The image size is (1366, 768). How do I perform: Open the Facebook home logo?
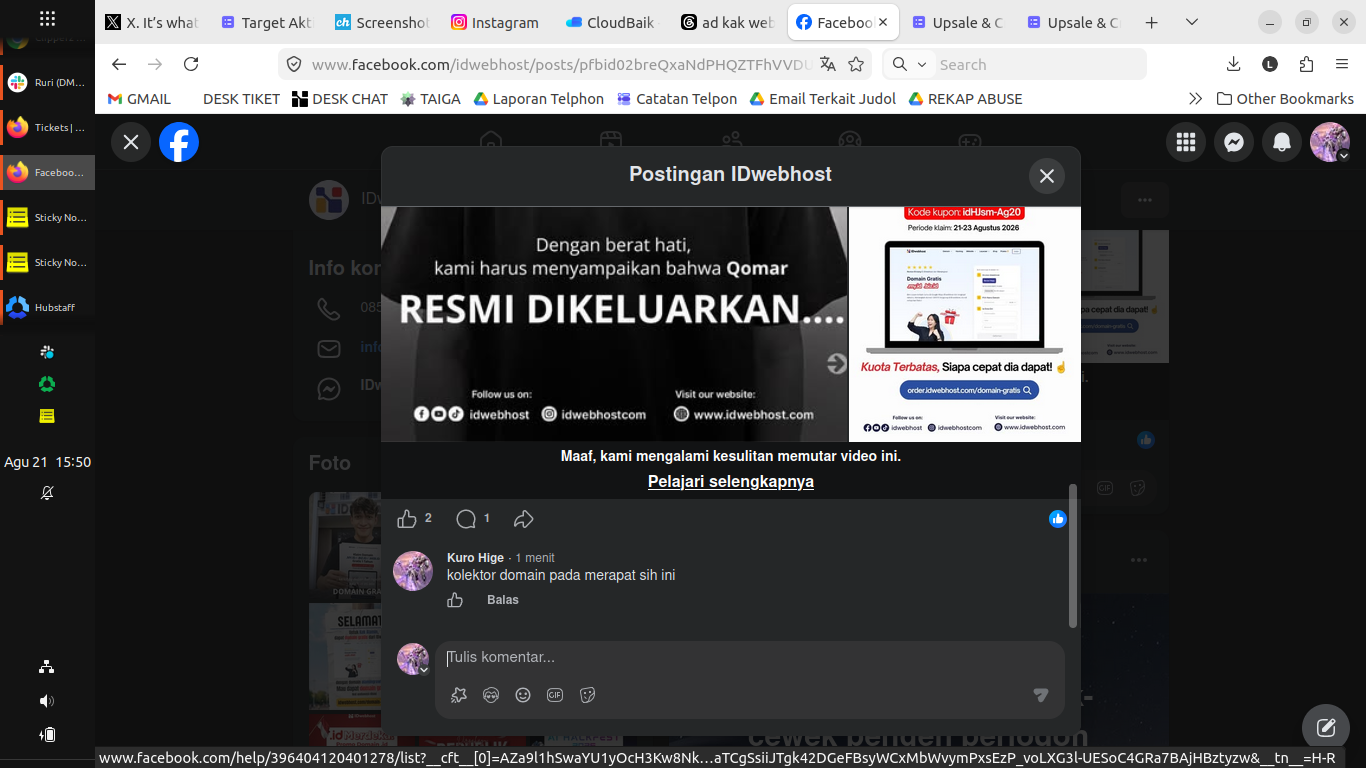(179, 142)
